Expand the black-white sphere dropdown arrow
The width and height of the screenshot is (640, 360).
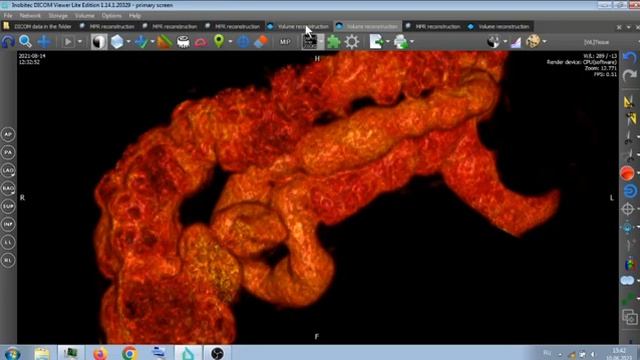tap(505, 42)
